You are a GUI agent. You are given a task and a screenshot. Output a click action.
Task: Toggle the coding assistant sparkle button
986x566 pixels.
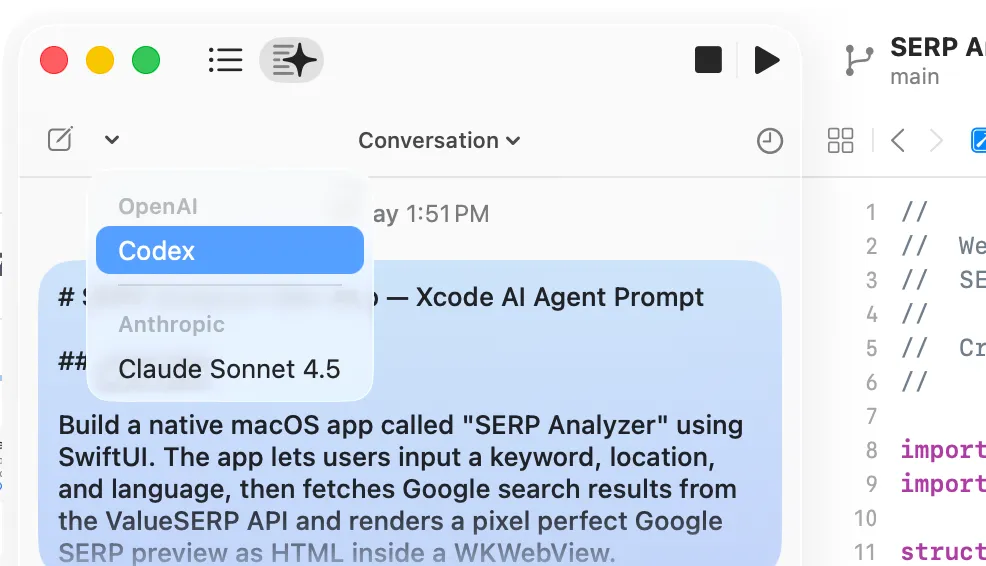coord(291,60)
